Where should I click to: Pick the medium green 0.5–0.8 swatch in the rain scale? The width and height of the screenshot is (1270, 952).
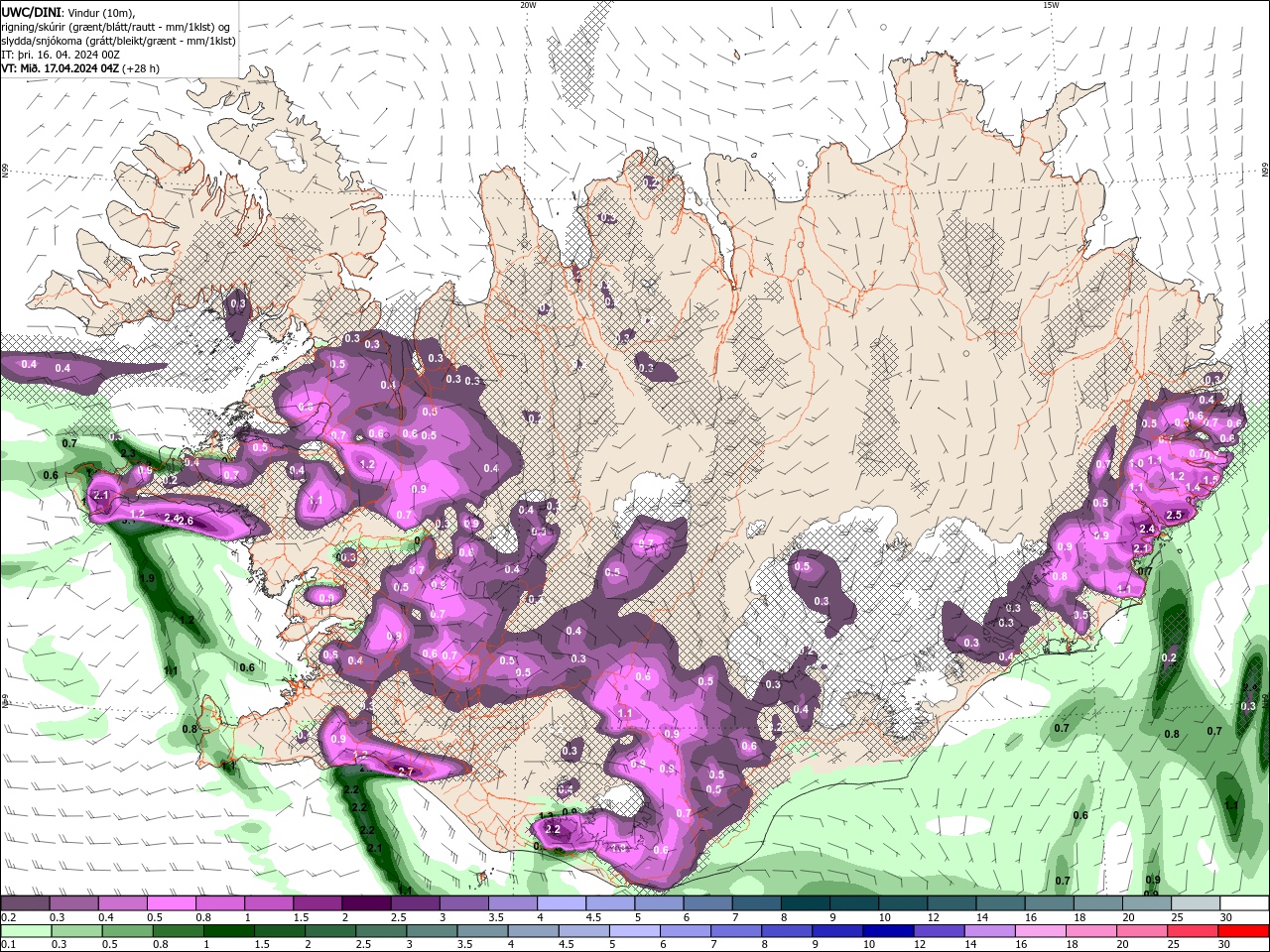(127, 931)
